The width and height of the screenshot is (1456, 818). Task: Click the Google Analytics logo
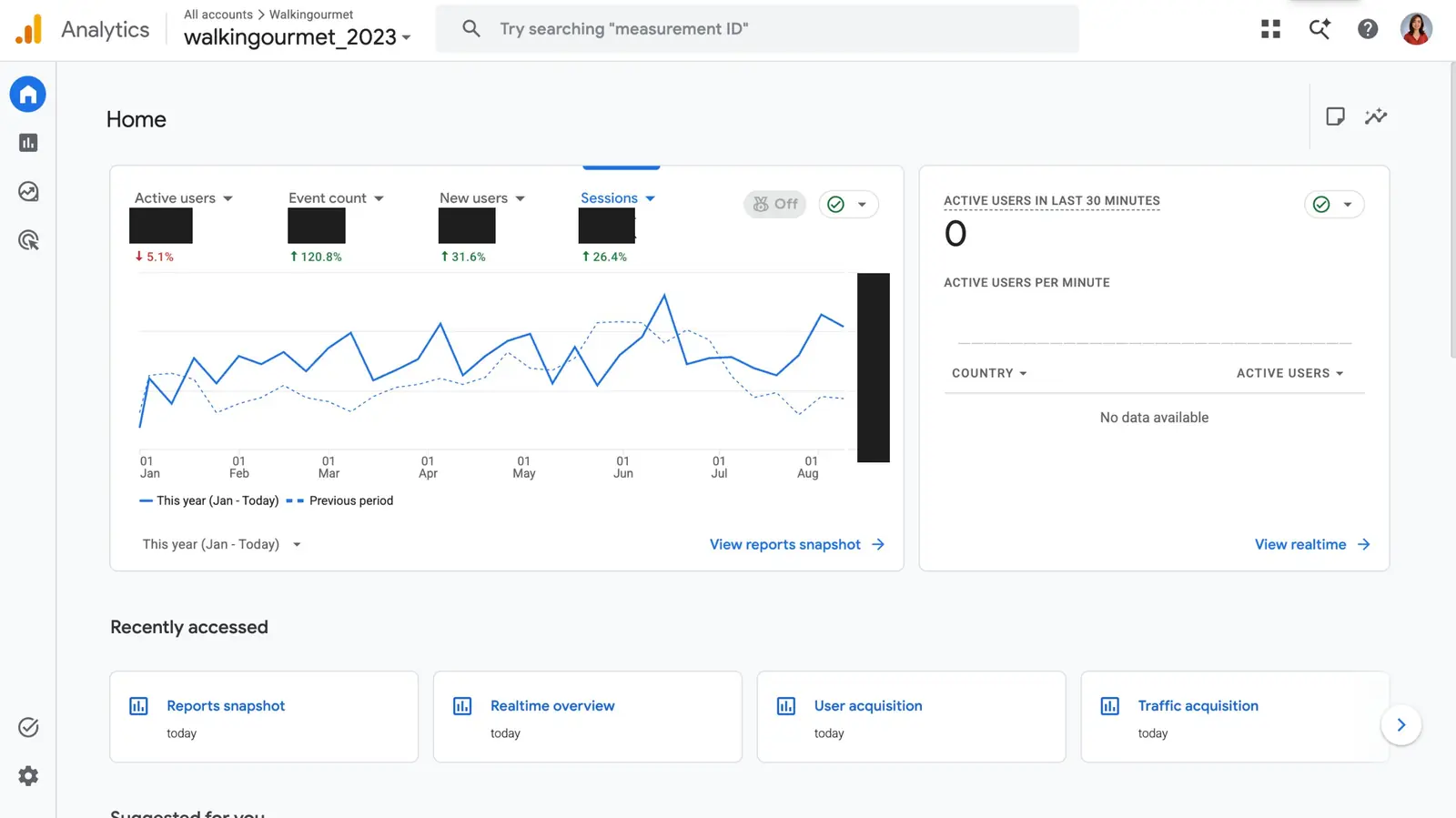[28, 29]
